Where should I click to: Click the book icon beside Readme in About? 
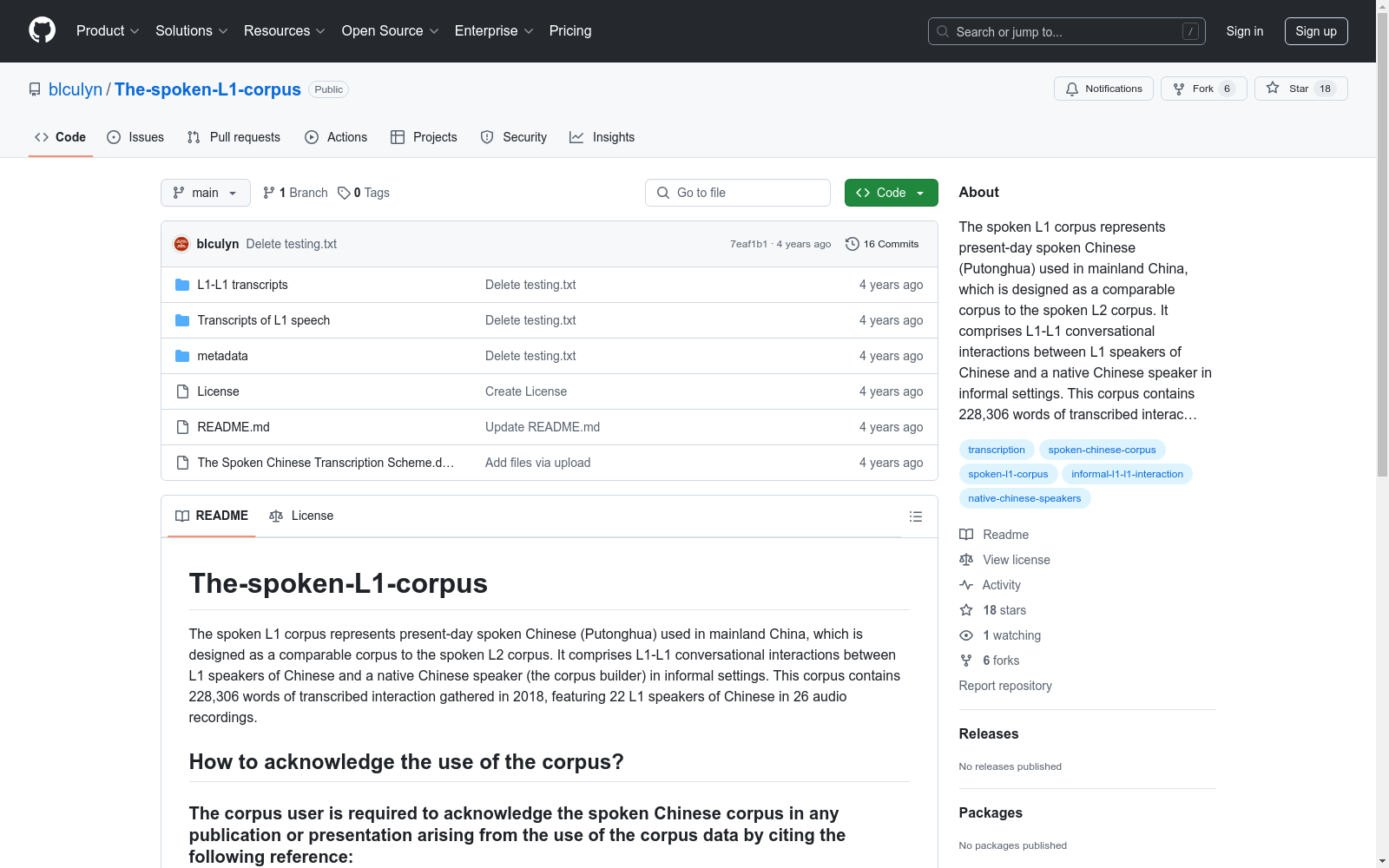click(966, 535)
